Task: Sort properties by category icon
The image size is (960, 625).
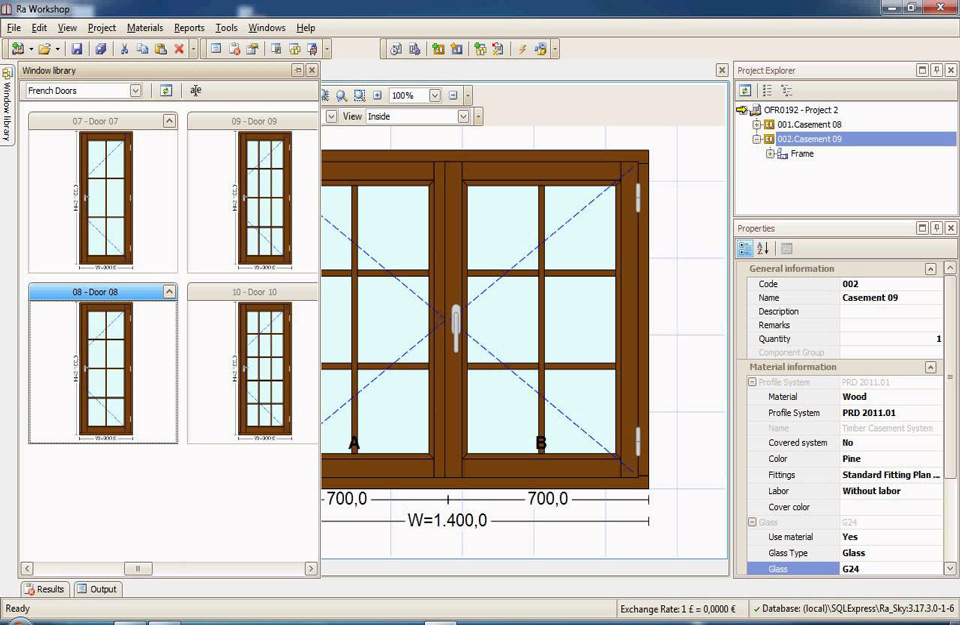Action: pyautogui.click(x=745, y=249)
